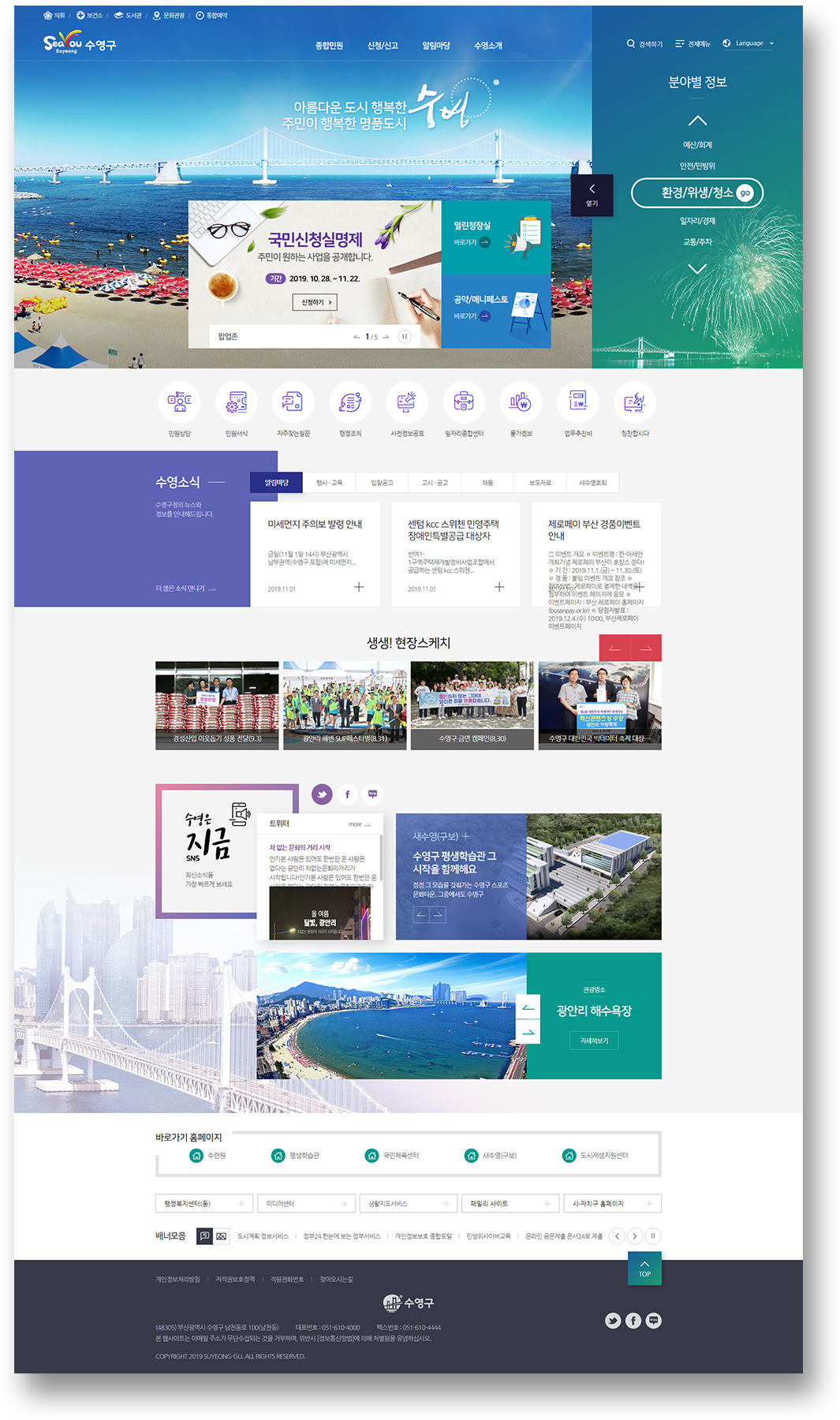This screenshot has width=840, height=1420.
Task: Click the blog icon in the footer
Action: tap(654, 1321)
